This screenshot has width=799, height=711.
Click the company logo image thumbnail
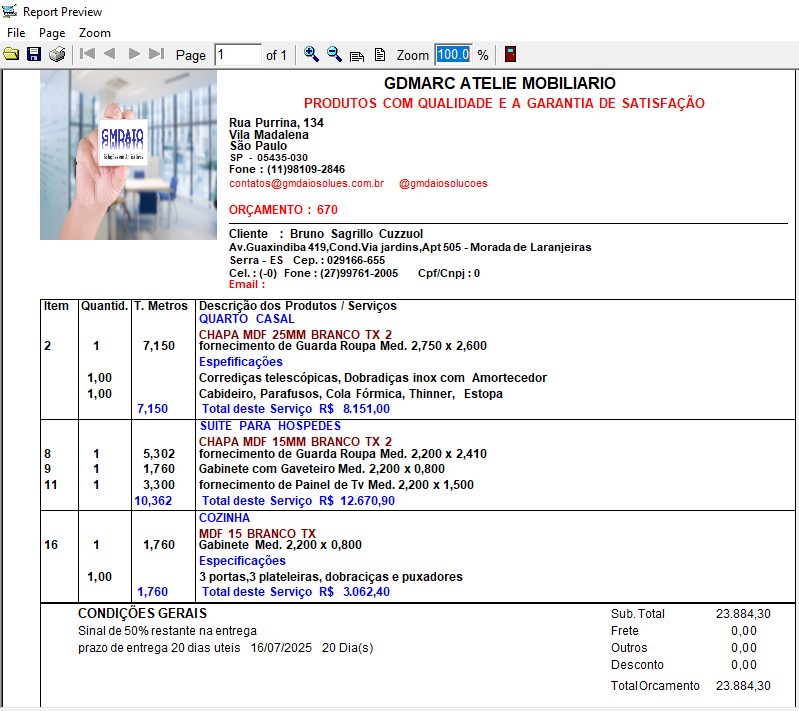128,155
